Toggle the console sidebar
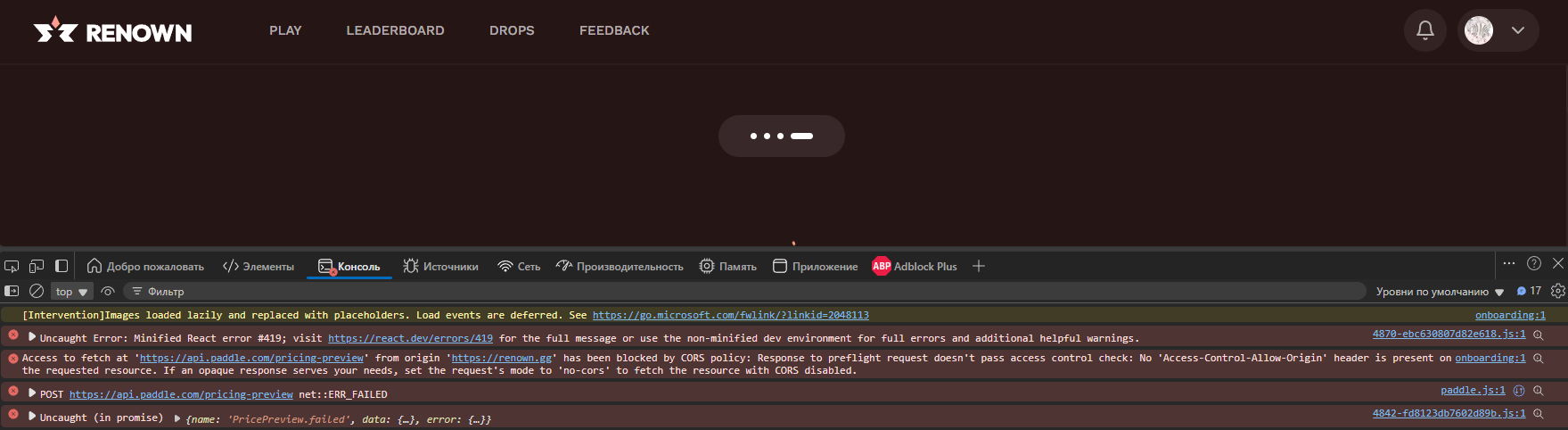The height and width of the screenshot is (430, 1568). (12, 291)
